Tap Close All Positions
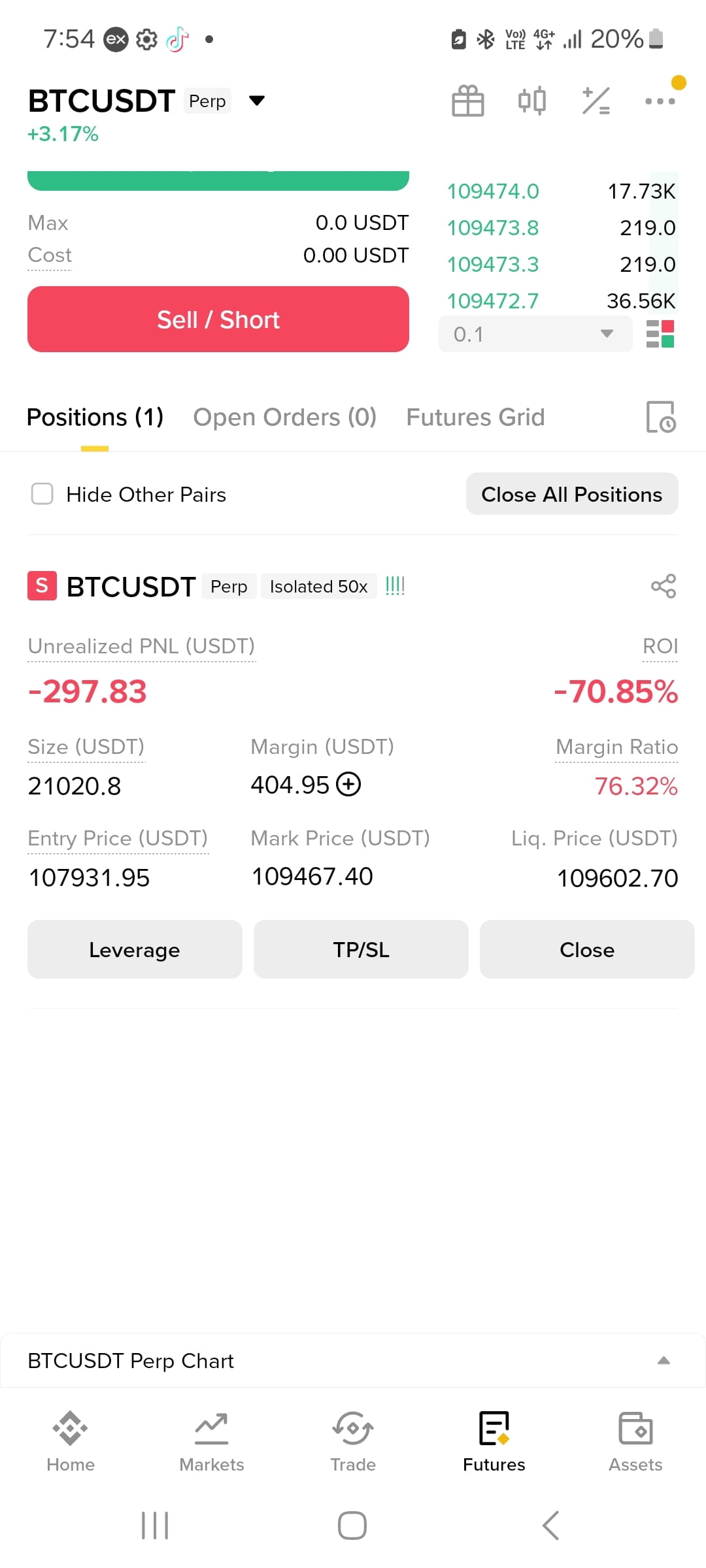 572,494
